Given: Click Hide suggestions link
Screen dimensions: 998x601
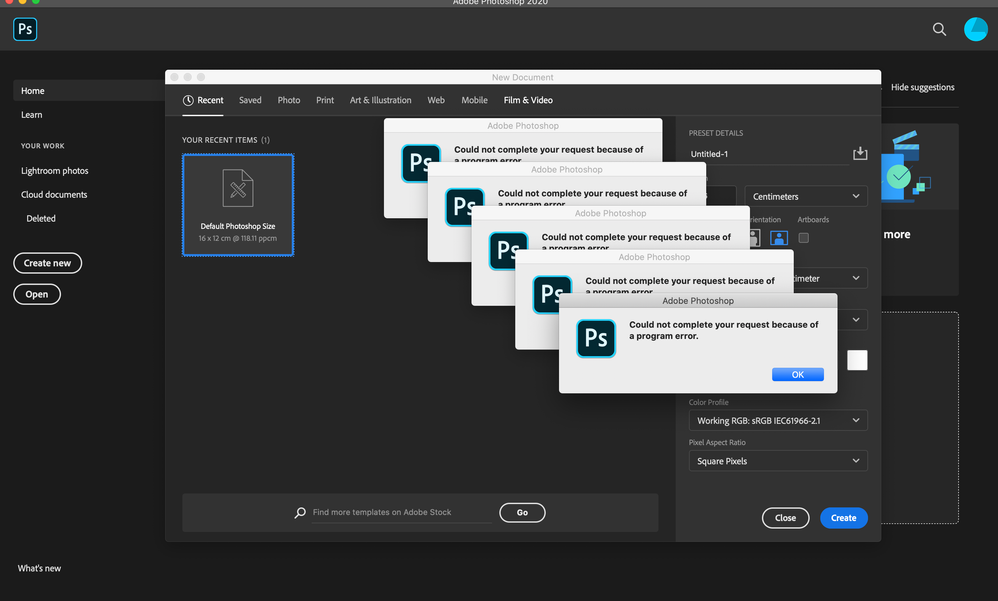Looking at the screenshot, I should coord(922,87).
